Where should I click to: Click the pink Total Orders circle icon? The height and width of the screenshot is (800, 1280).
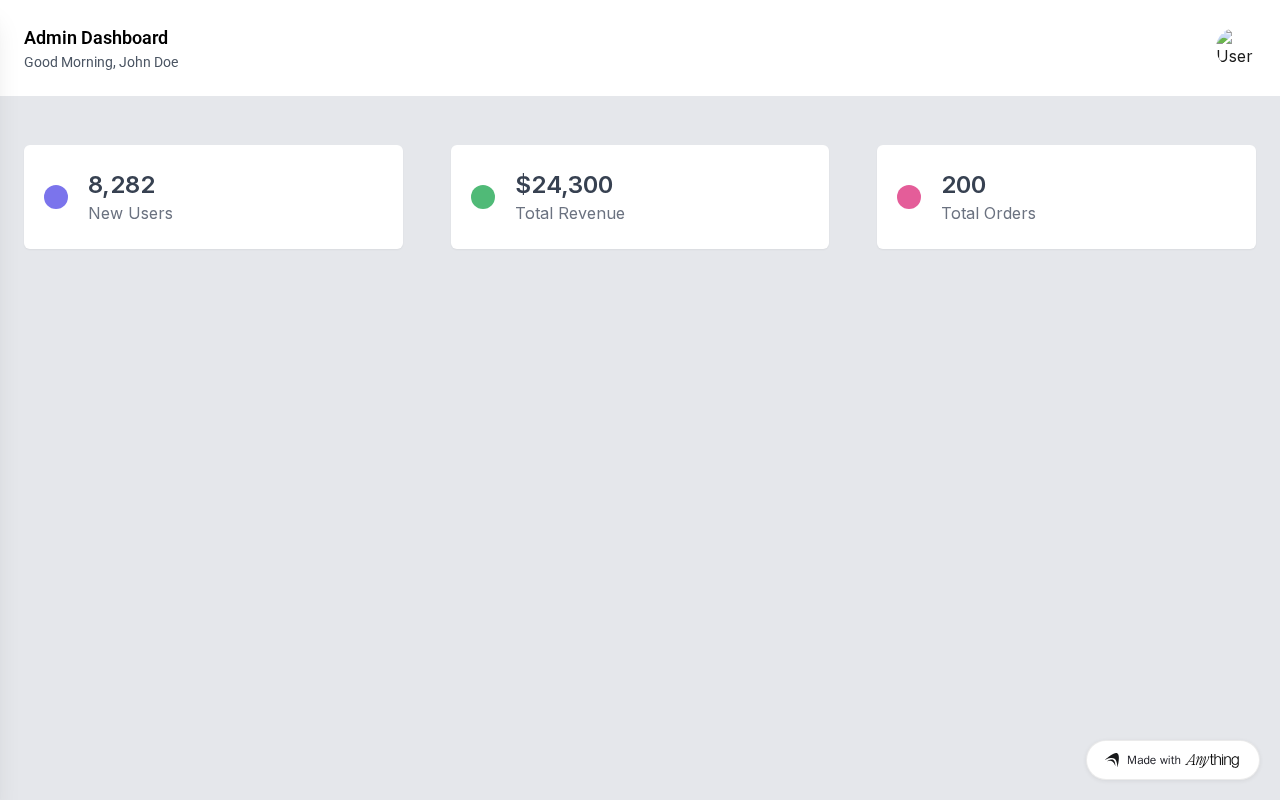tap(909, 197)
